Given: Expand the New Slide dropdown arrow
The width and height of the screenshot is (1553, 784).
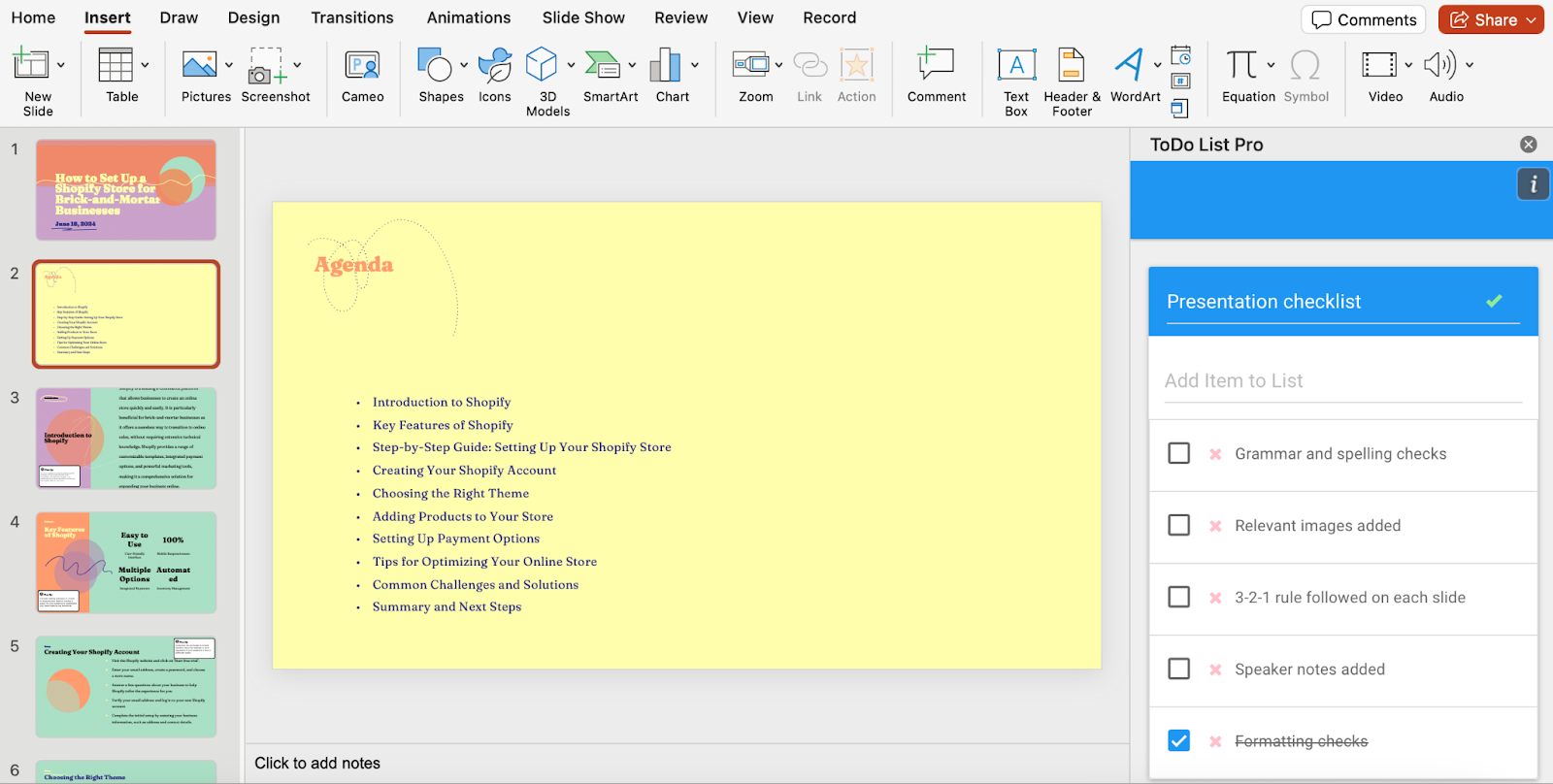Looking at the screenshot, I should pyautogui.click(x=61, y=65).
